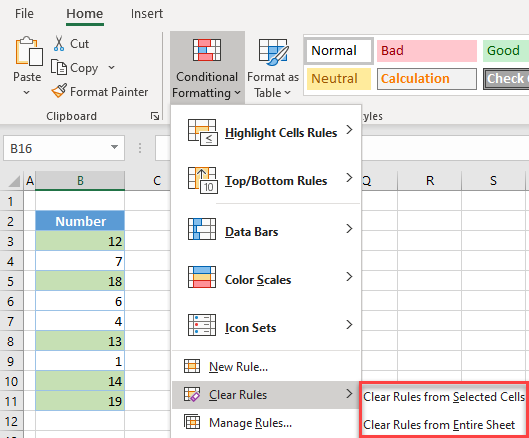Select column S header

coord(493,181)
